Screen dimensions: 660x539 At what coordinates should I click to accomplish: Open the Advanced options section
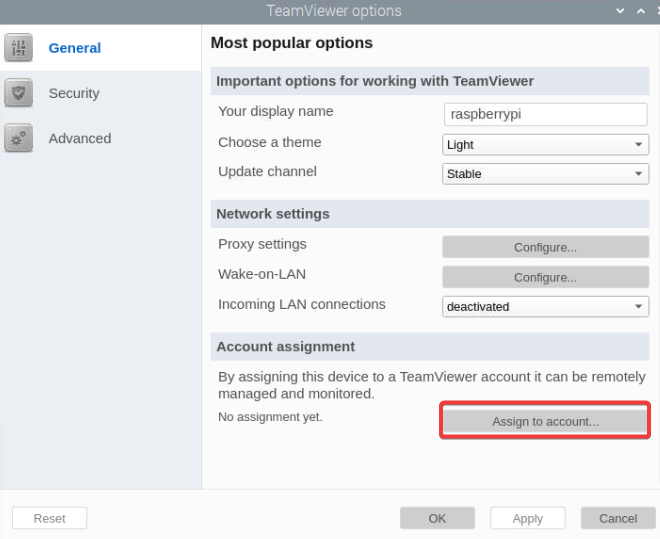(80, 138)
